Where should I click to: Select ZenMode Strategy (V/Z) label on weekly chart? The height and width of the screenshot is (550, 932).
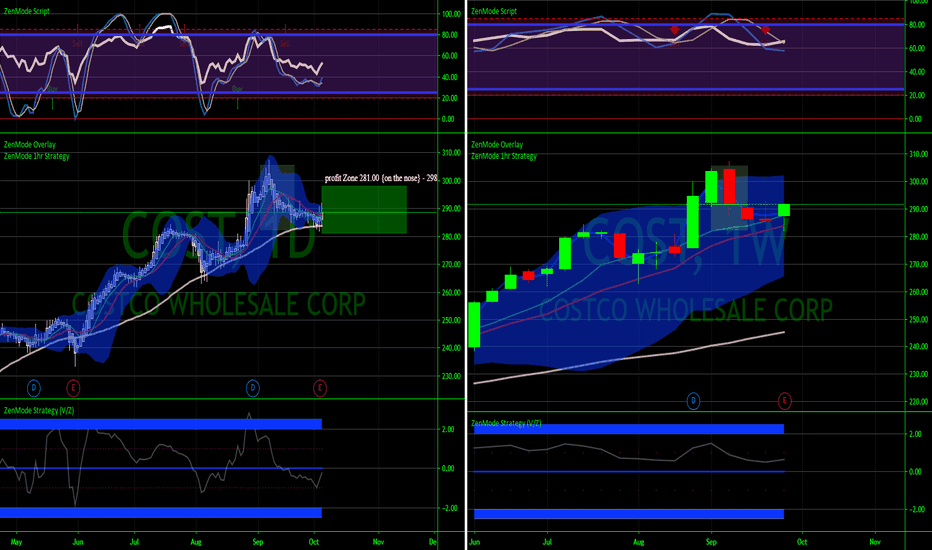point(506,423)
